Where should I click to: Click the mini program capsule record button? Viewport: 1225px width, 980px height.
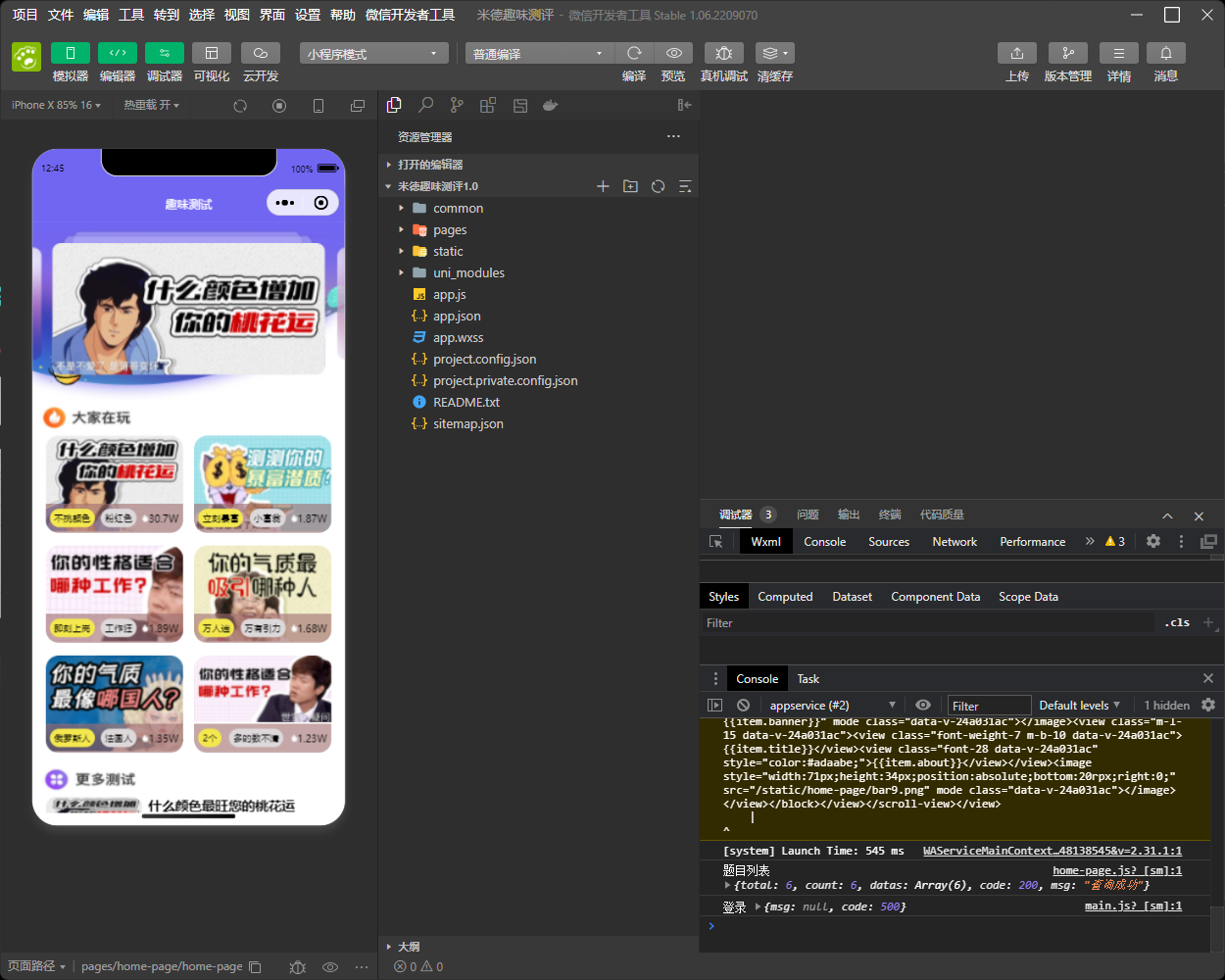(321, 203)
